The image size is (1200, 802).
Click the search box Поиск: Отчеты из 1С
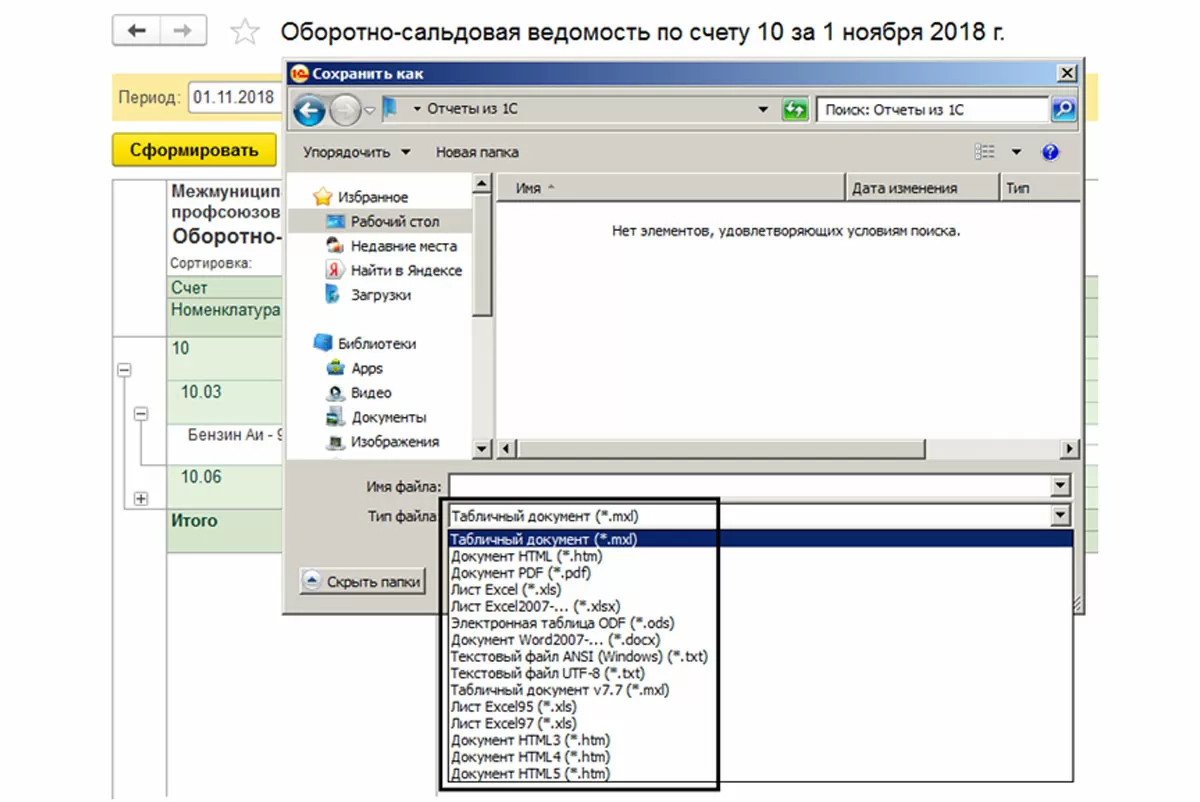pos(932,110)
